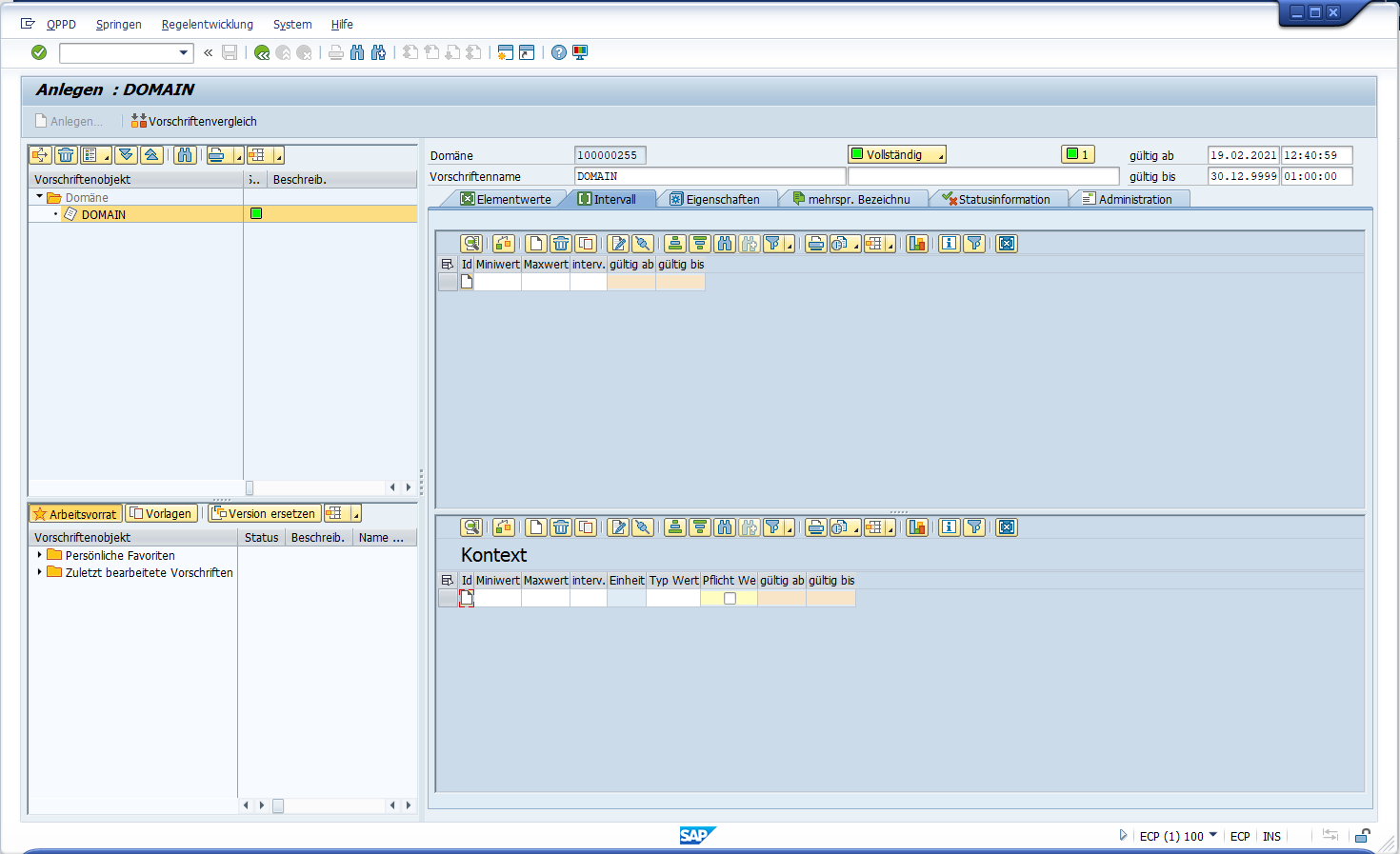Click the green checkmark Enter icon
Screen dimensions: 1400x854
[x=39, y=52]
